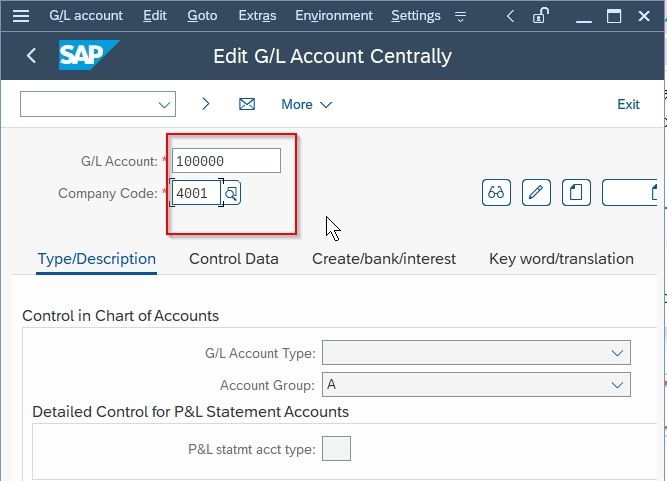Screen dimensions: 667x481
Task: Expand the More toolbar menu
Action: (306, 105)
